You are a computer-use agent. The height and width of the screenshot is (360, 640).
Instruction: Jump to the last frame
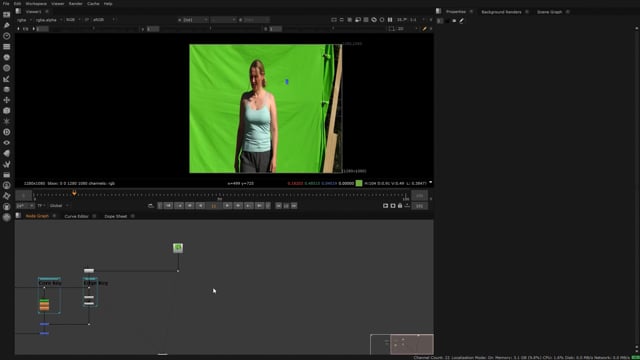260,206
